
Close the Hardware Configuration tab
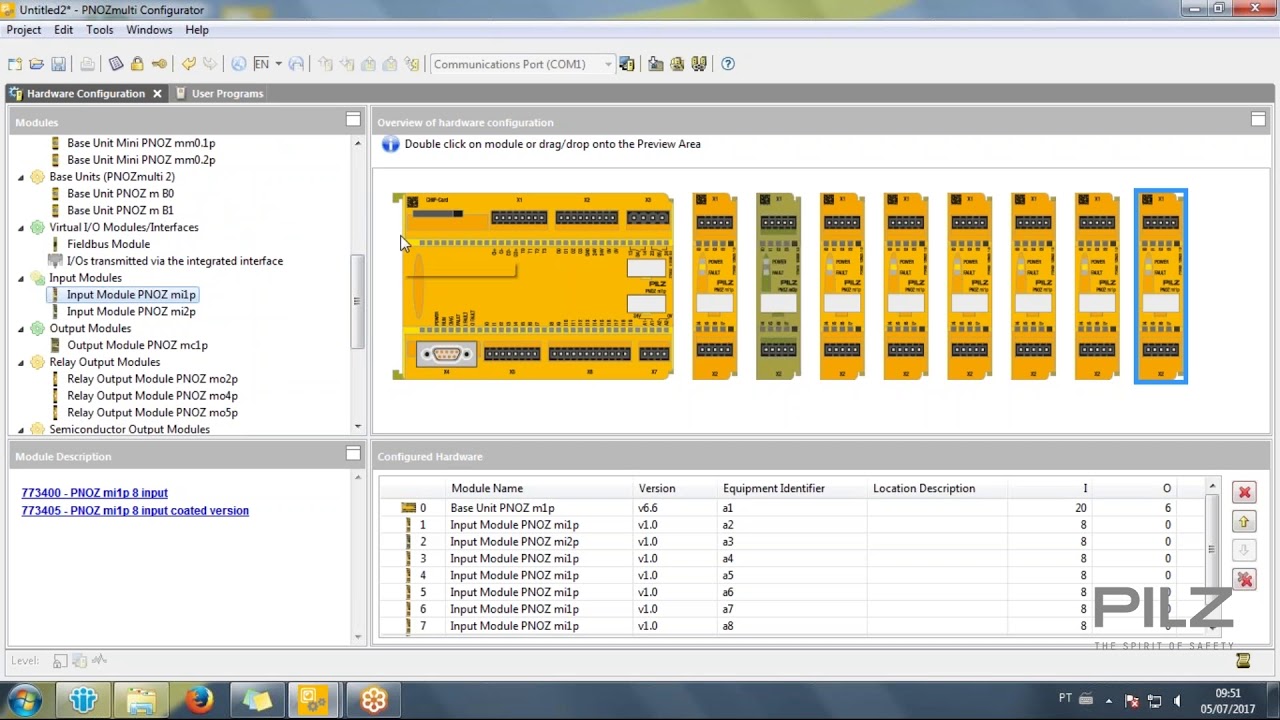coord(157,93)
